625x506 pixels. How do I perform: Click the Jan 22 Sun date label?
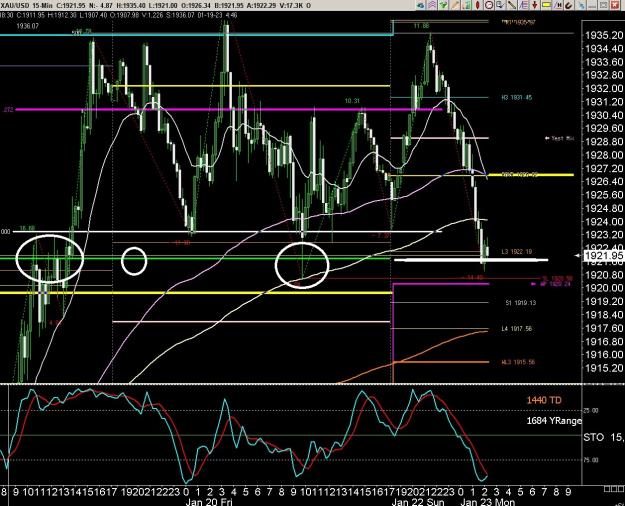click(418, 502)
